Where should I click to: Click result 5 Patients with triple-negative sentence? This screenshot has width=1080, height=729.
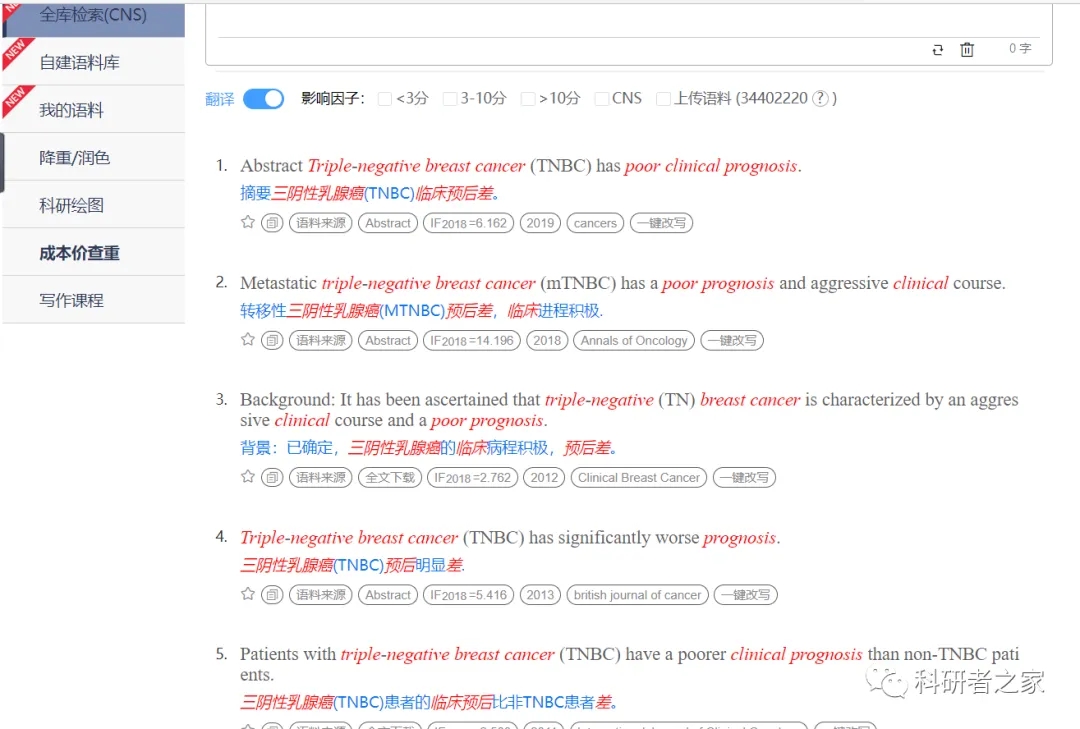tap(630, 664)
